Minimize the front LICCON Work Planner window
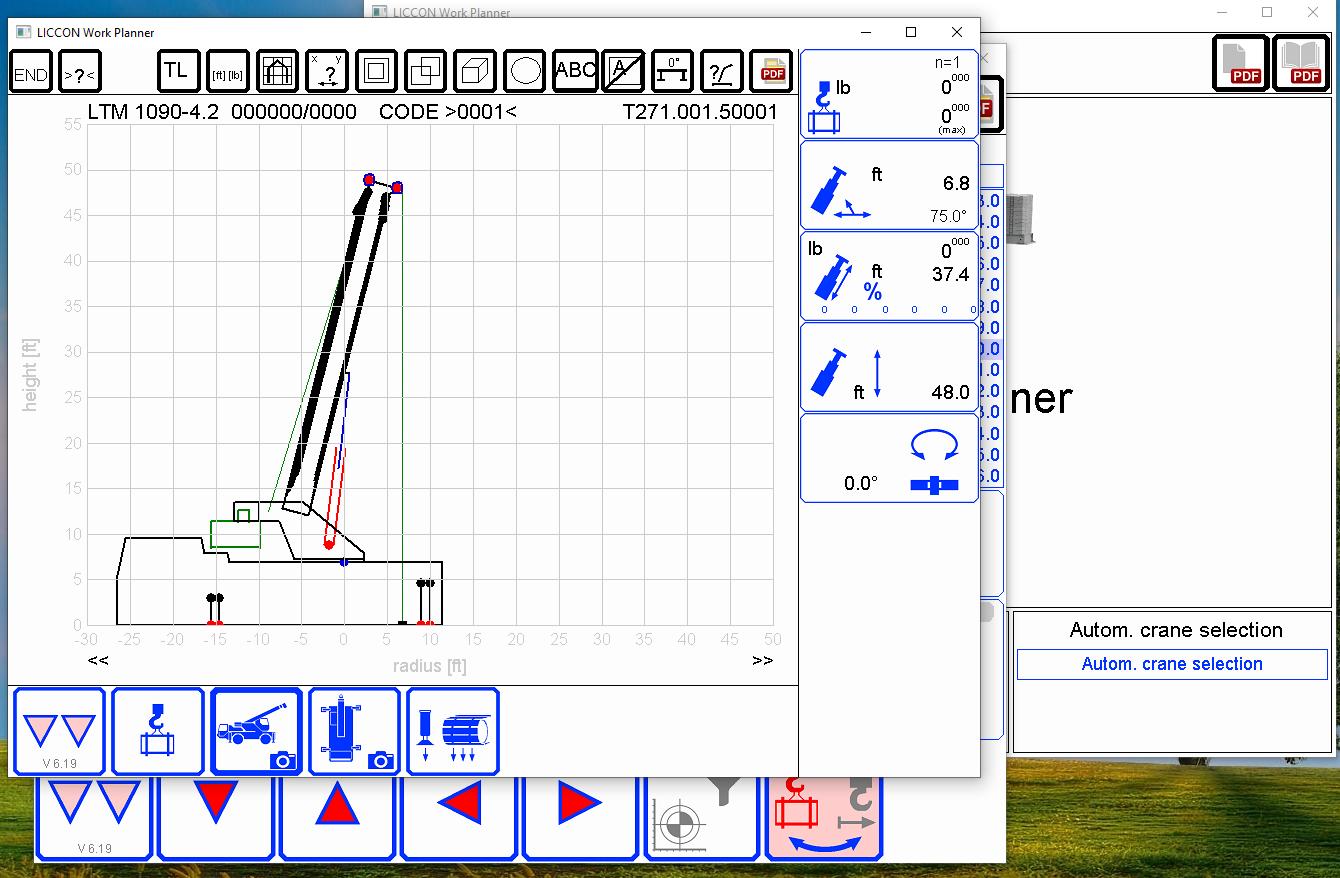 [866, 32]
